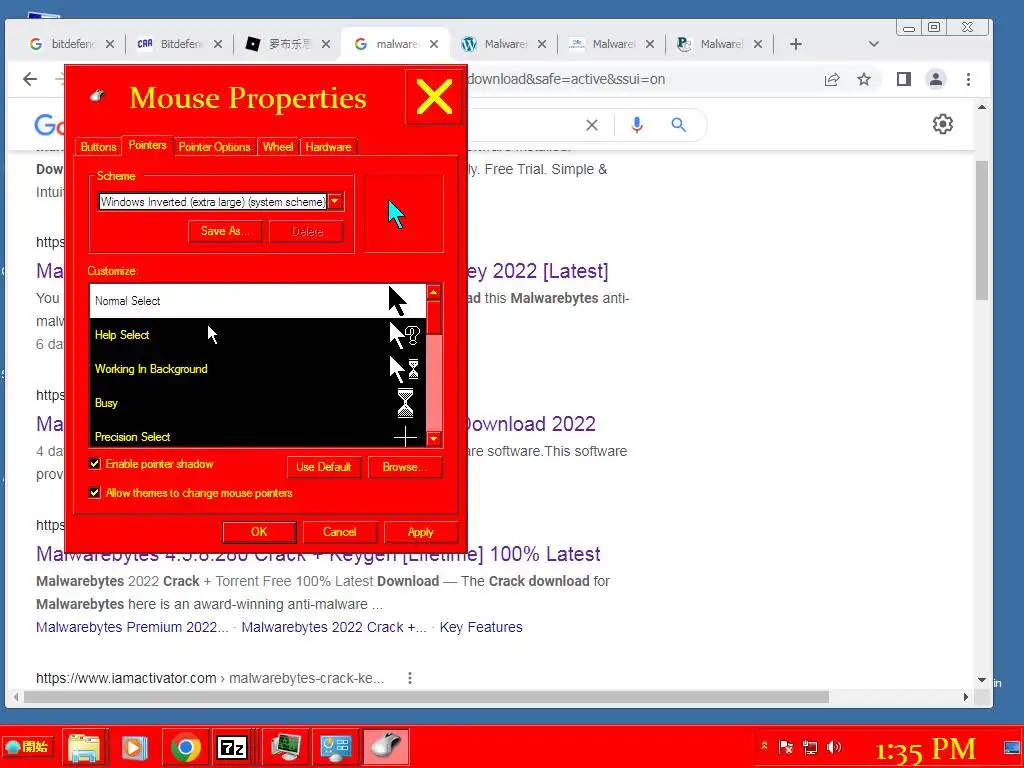Expand Chrome tab search chevron

[x=874, y=44]
